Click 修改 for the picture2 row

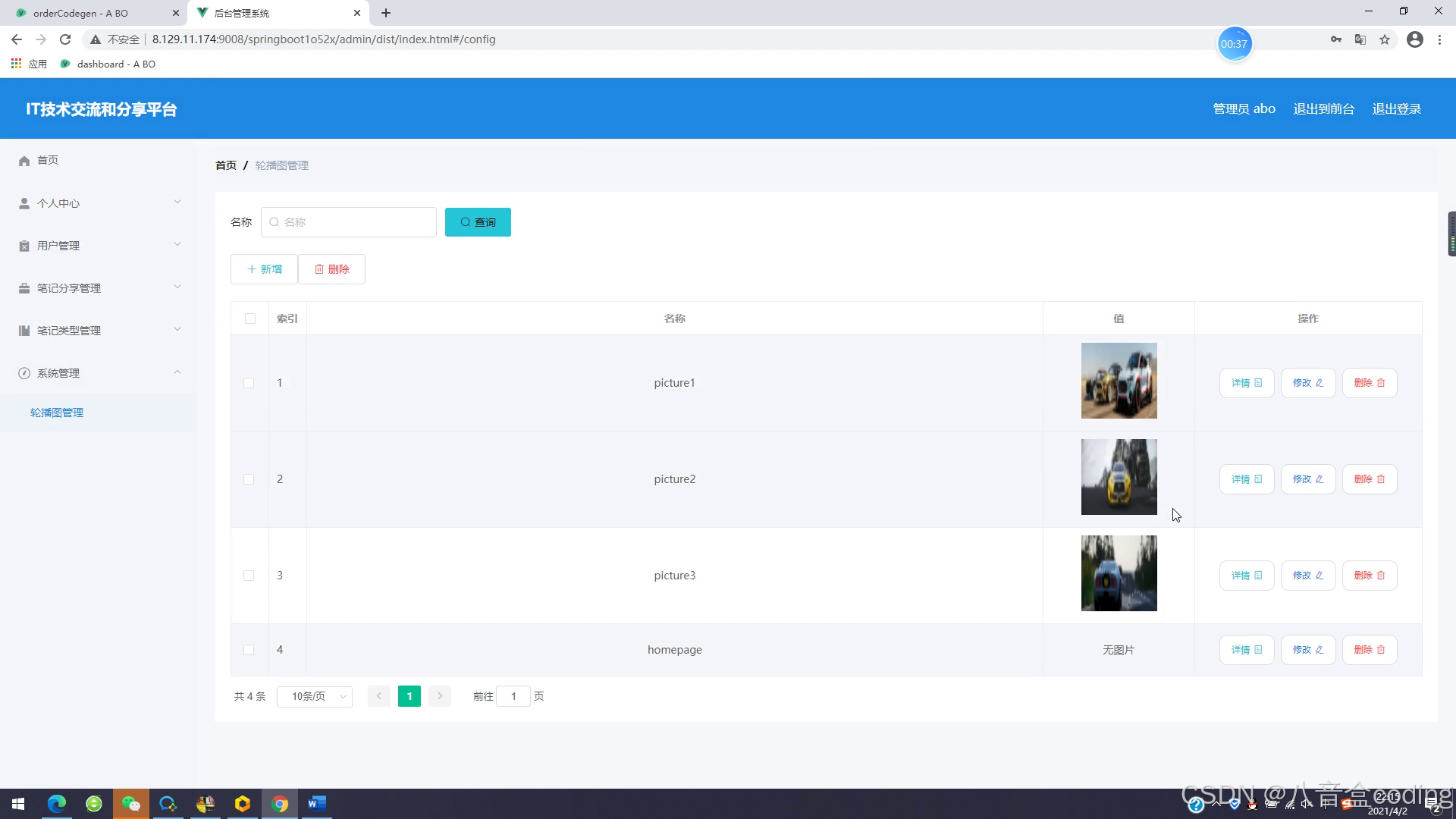pyautogui.click(x=1308, y=479)
